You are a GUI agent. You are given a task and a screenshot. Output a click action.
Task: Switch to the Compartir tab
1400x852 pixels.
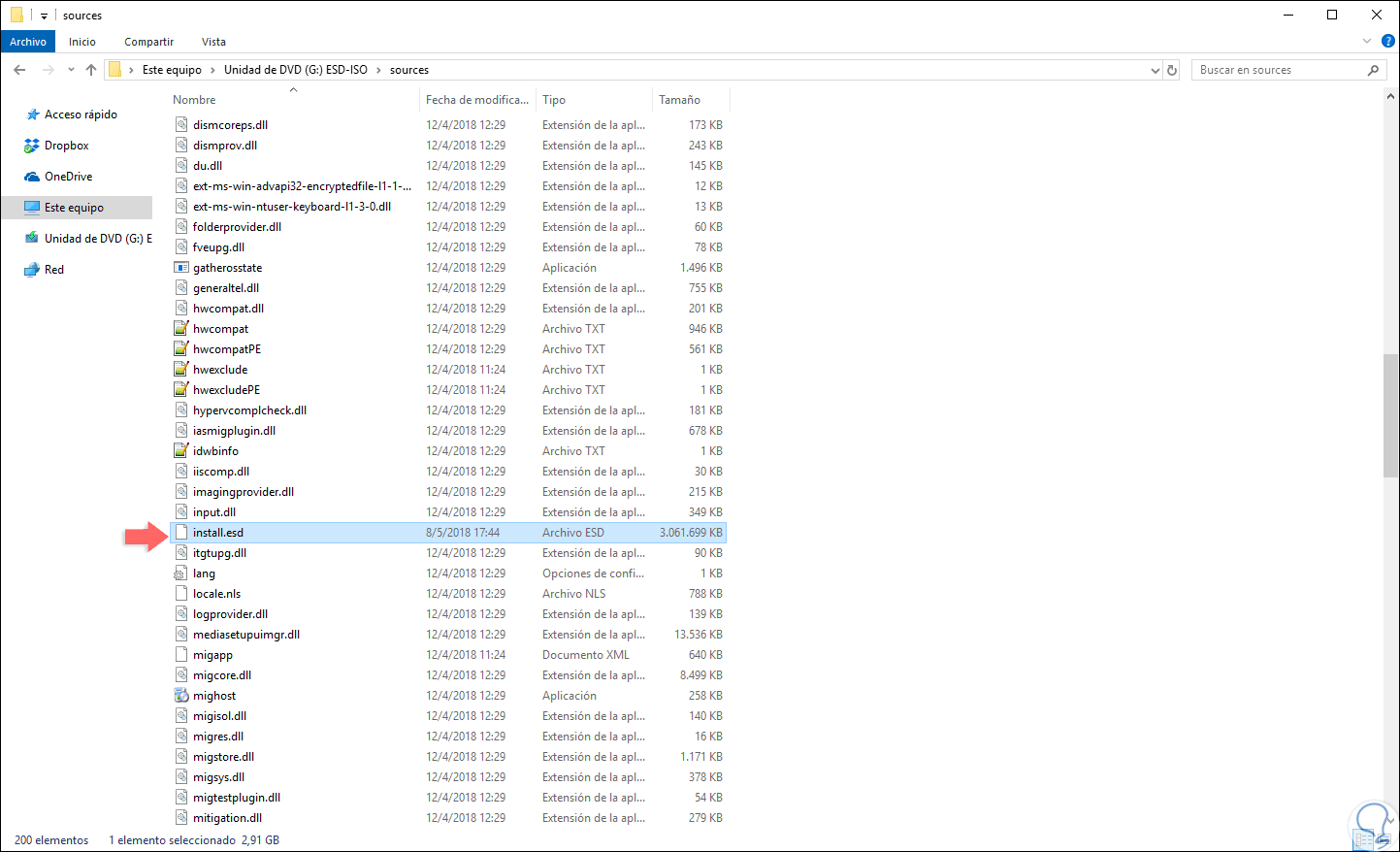pyautogui.click(x=148, y=42)
